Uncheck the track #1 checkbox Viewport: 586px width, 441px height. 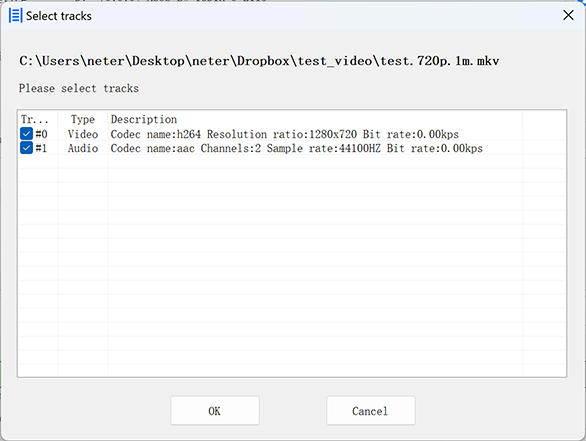click(26, 148)
